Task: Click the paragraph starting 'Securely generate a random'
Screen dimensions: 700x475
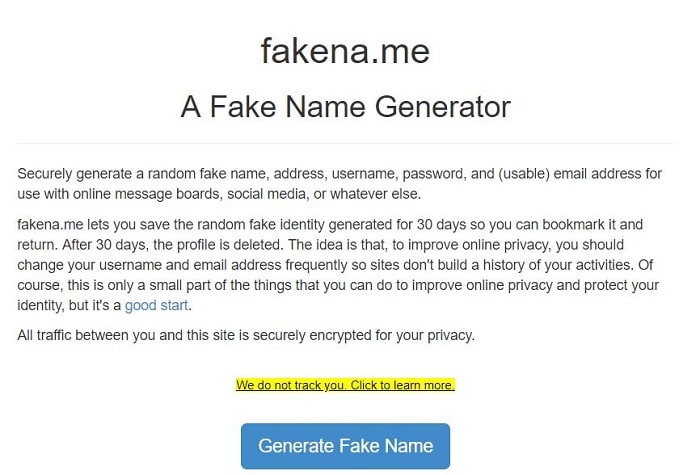Action: pyautogui.click(x=340, y=183)
